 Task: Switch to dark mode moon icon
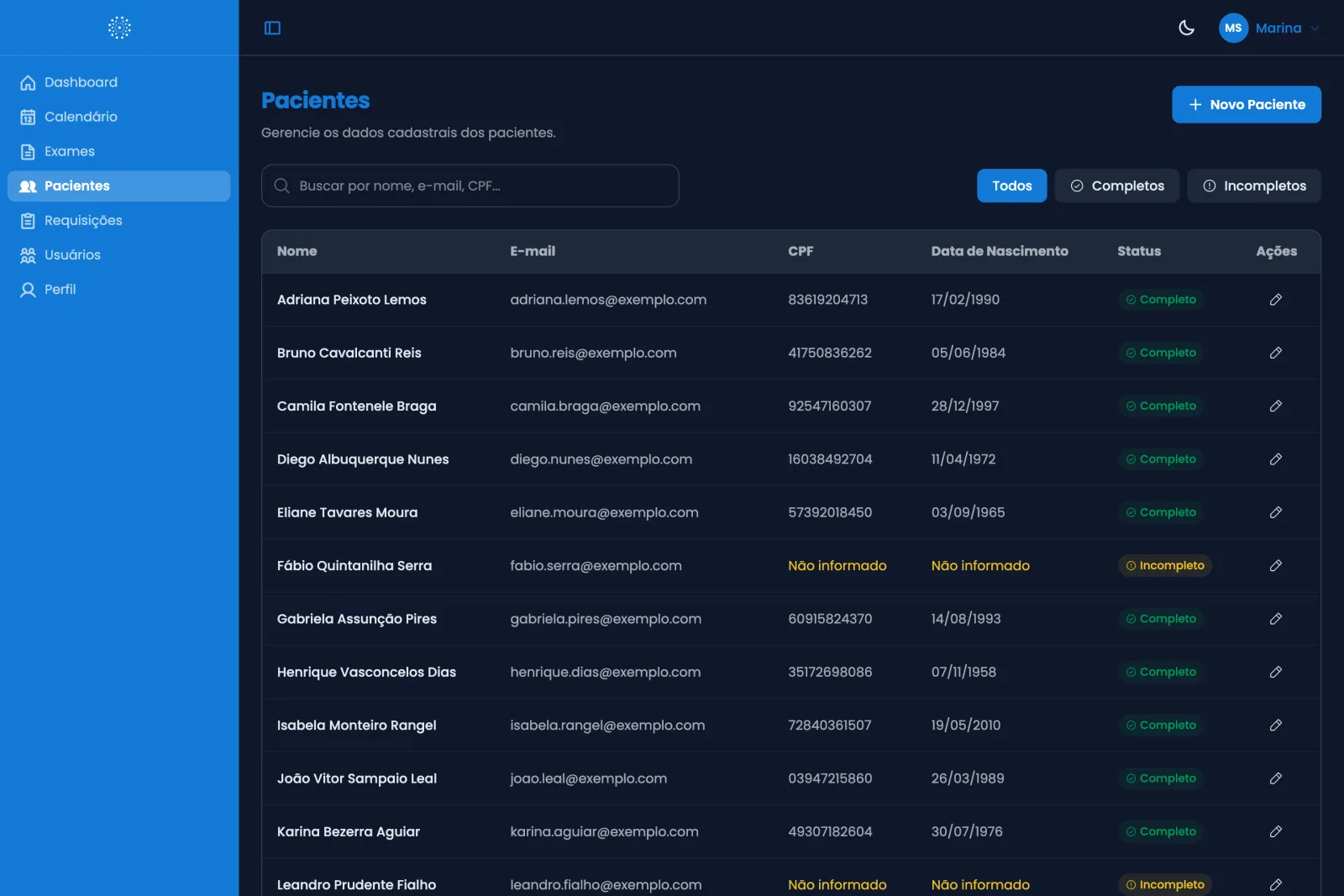1186,28
